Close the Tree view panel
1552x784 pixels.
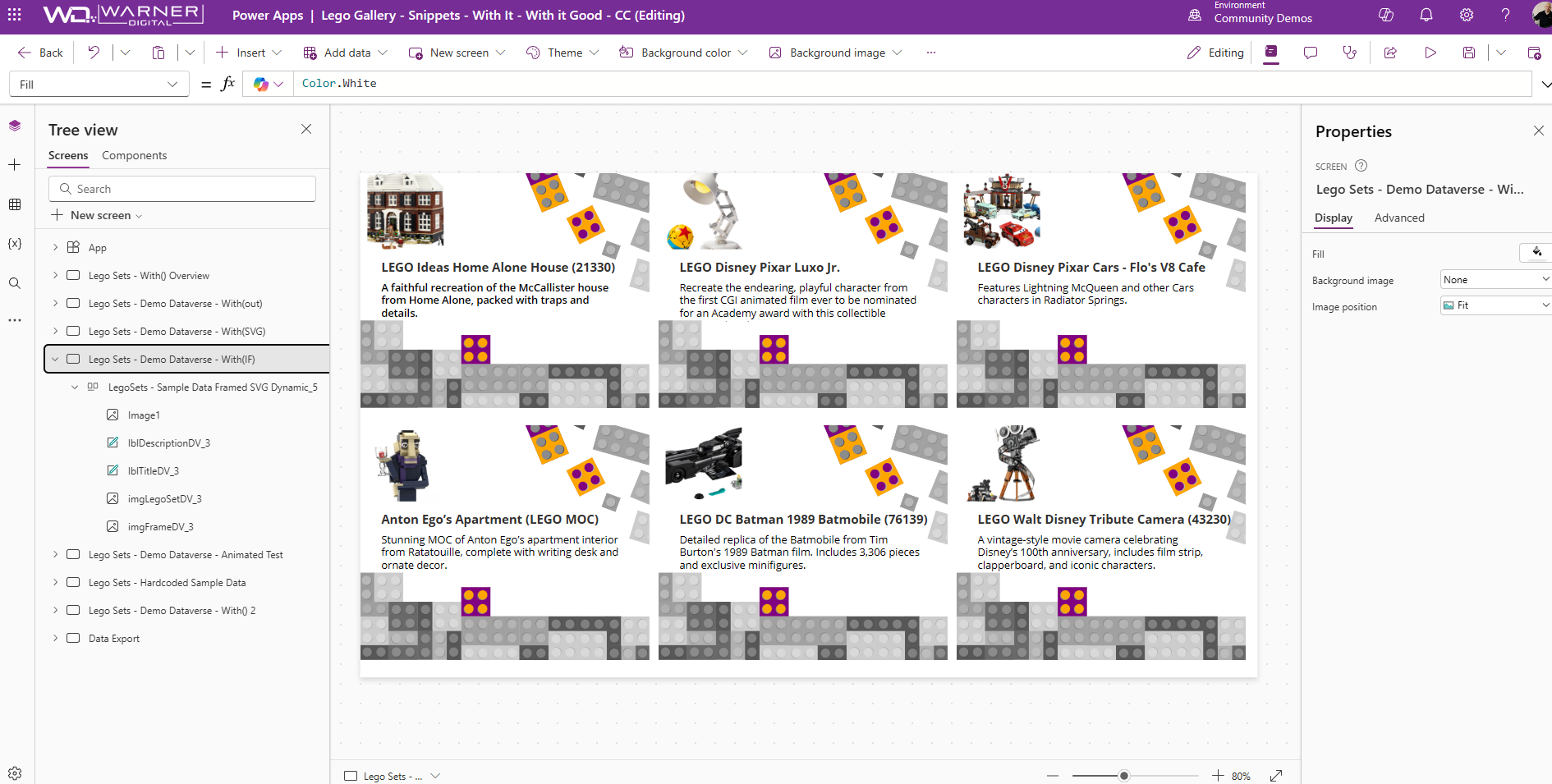pyautogui.click(x=306, y=129)
